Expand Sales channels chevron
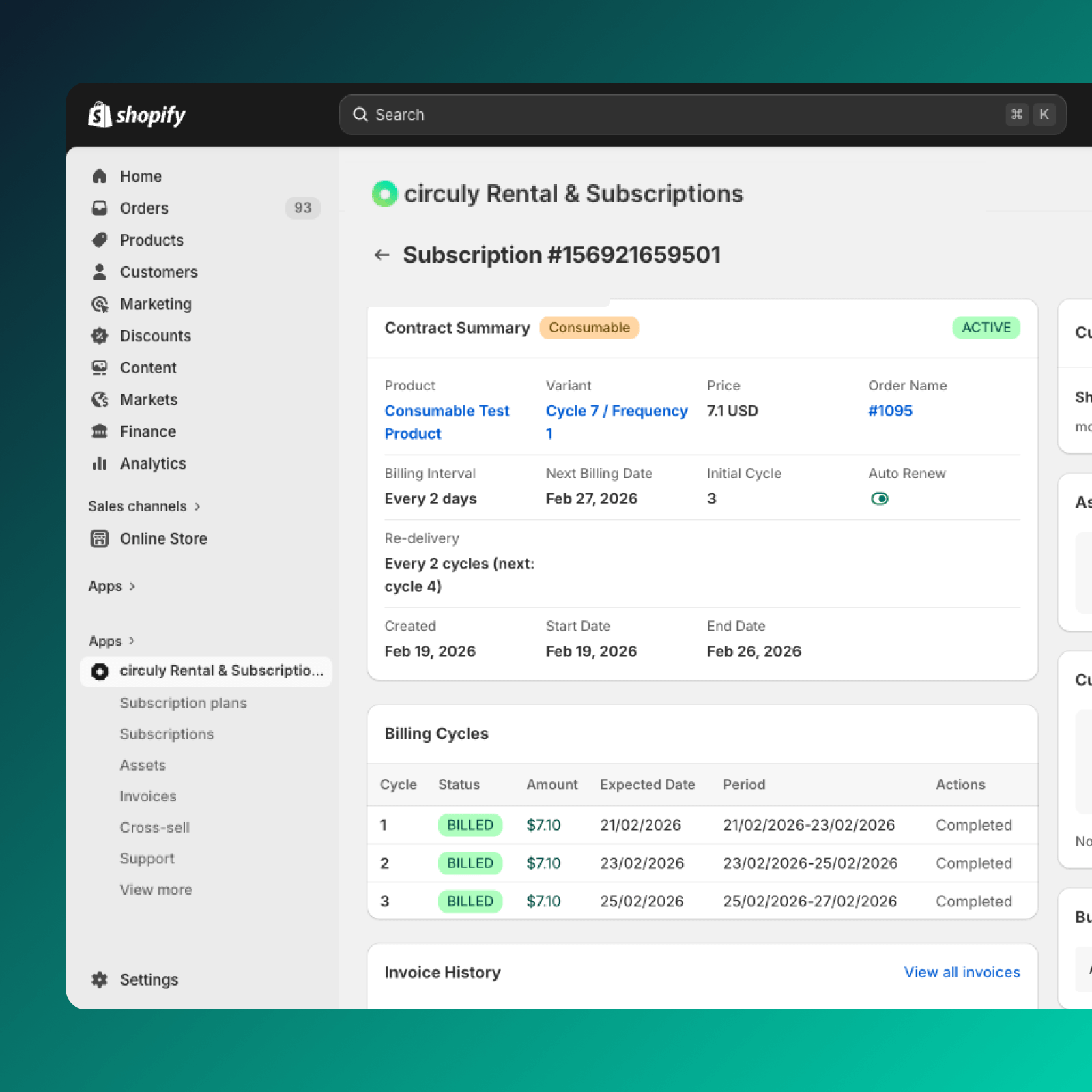The width and height of the screenshot is (1092, 1092). click(197, 506)
